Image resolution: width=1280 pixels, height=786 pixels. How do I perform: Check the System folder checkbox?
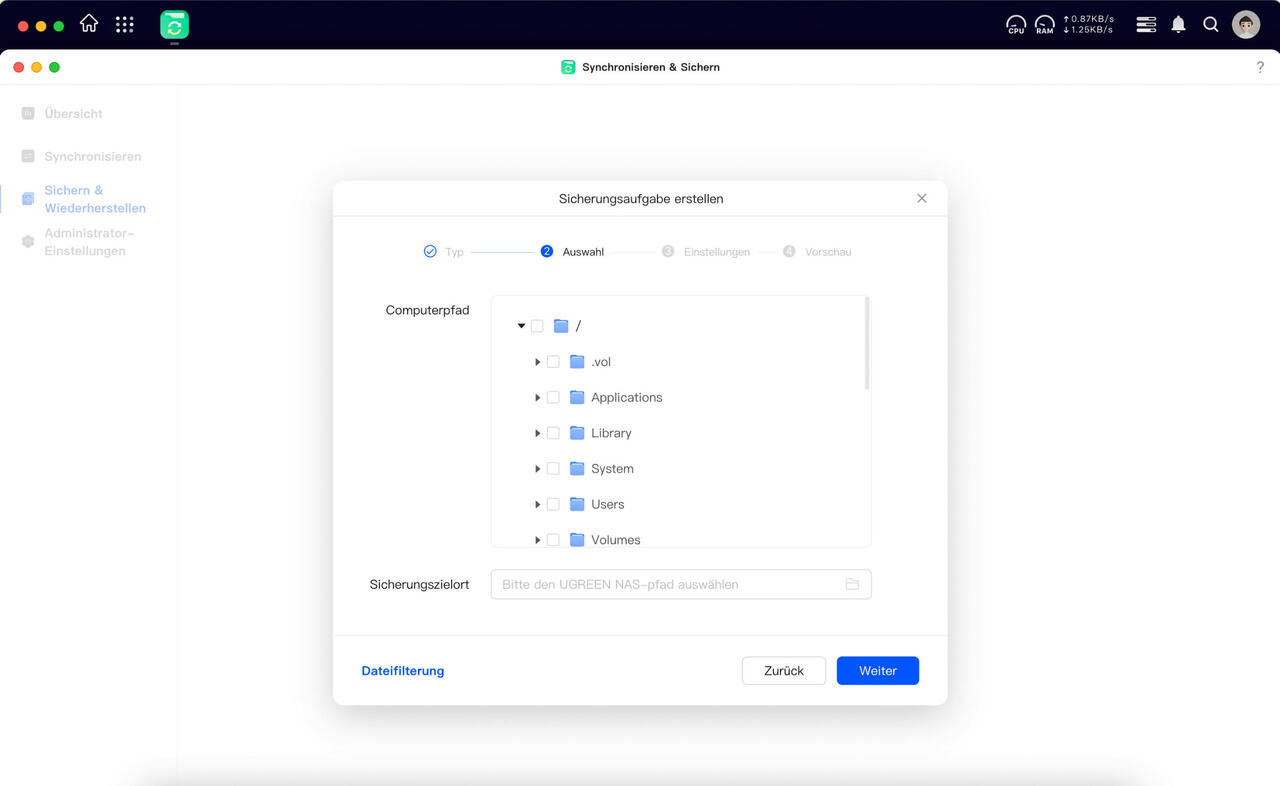553,469
